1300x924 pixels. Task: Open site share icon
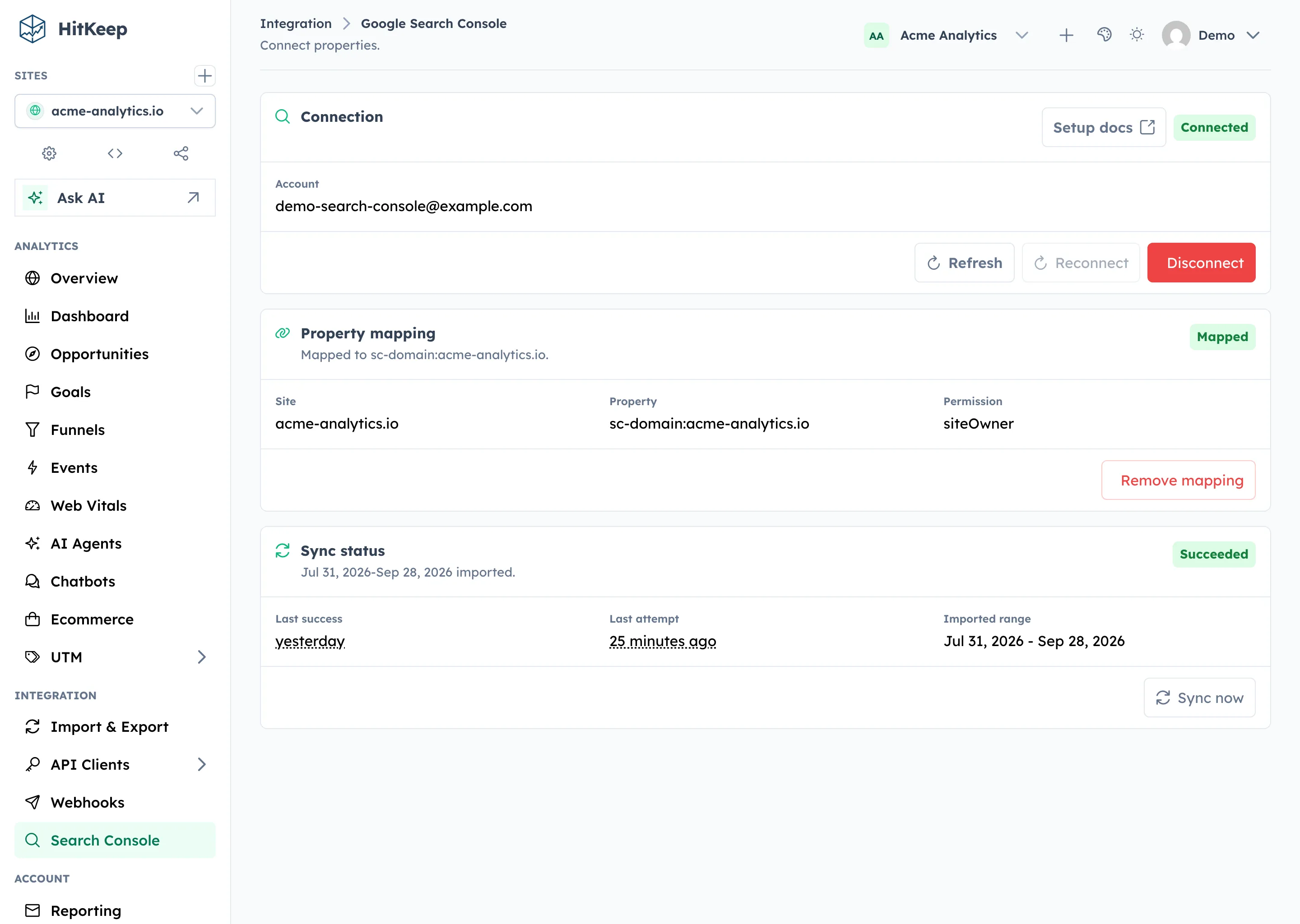coord(181,153)
